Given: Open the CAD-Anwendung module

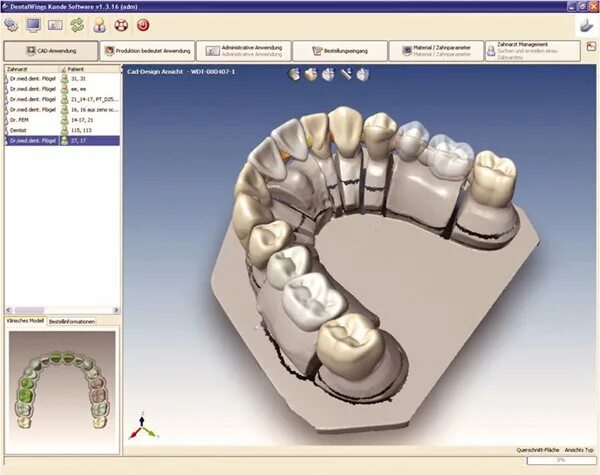Looking at the screenshot, I should [51, 51].
